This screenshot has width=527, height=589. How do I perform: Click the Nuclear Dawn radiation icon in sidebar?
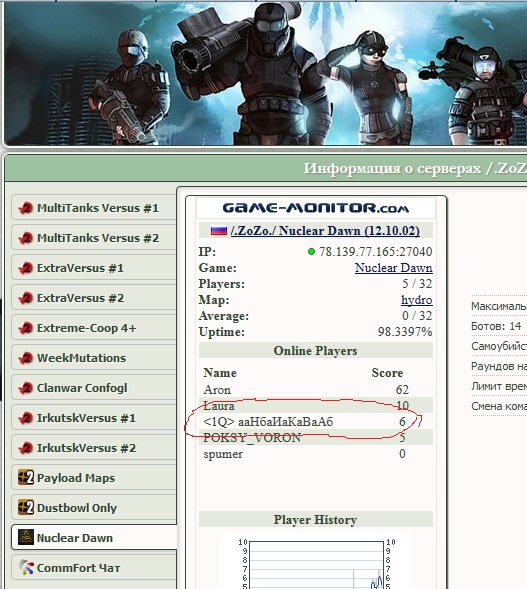(x=26, y=538)
